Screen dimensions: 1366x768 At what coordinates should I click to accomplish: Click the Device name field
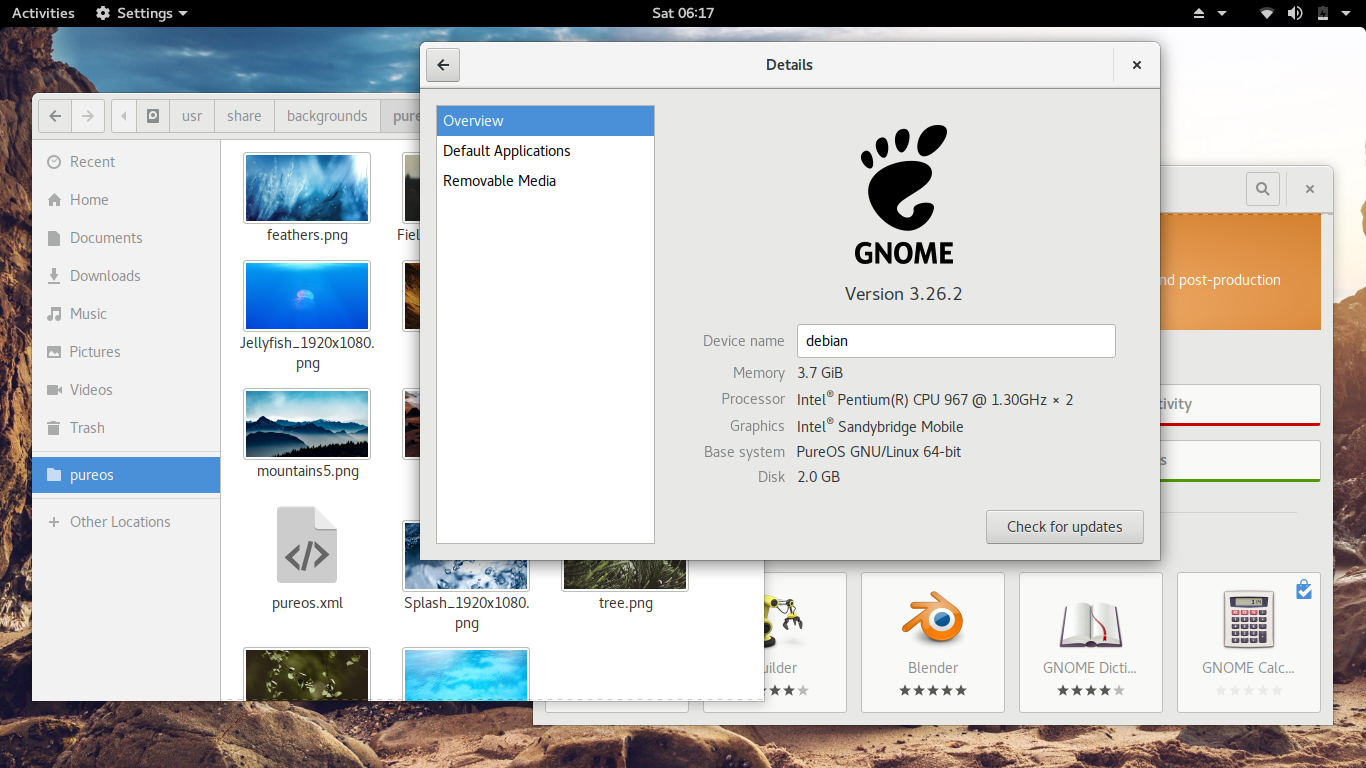coord(956,341)
